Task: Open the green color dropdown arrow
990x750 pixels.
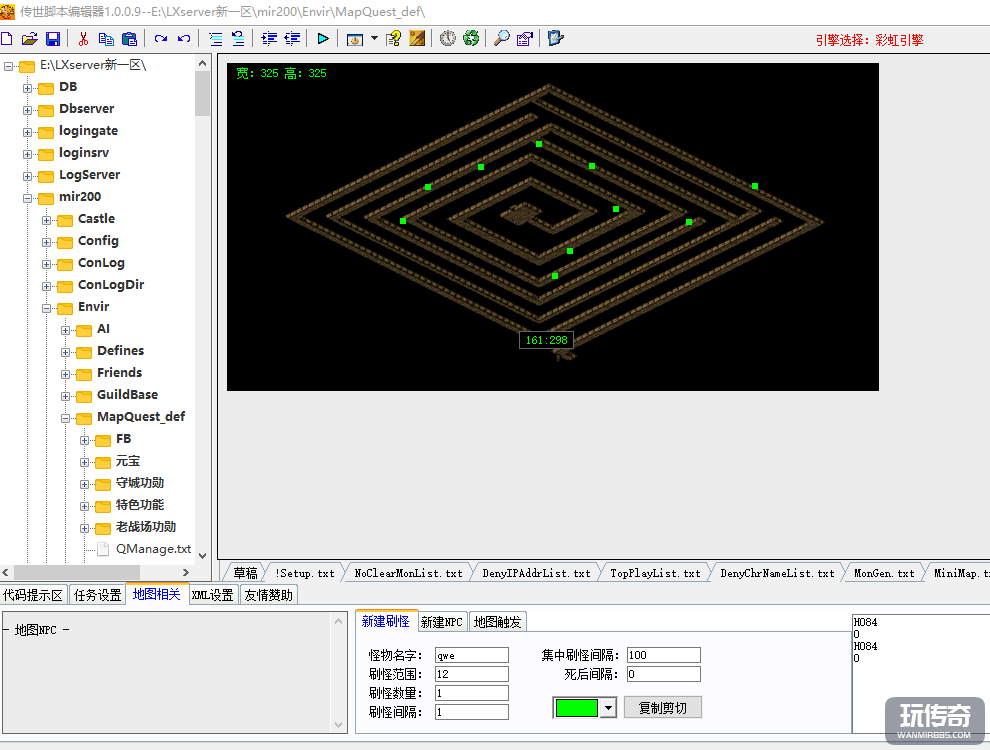Action: [x=608, y=708]
